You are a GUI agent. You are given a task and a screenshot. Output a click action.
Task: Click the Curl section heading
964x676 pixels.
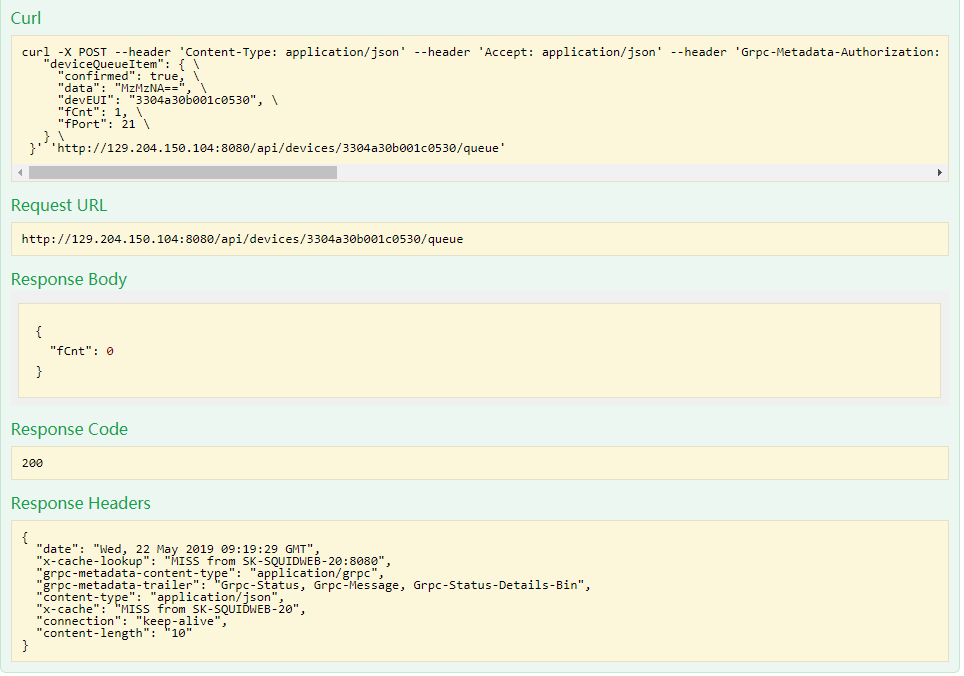point(26,18)
